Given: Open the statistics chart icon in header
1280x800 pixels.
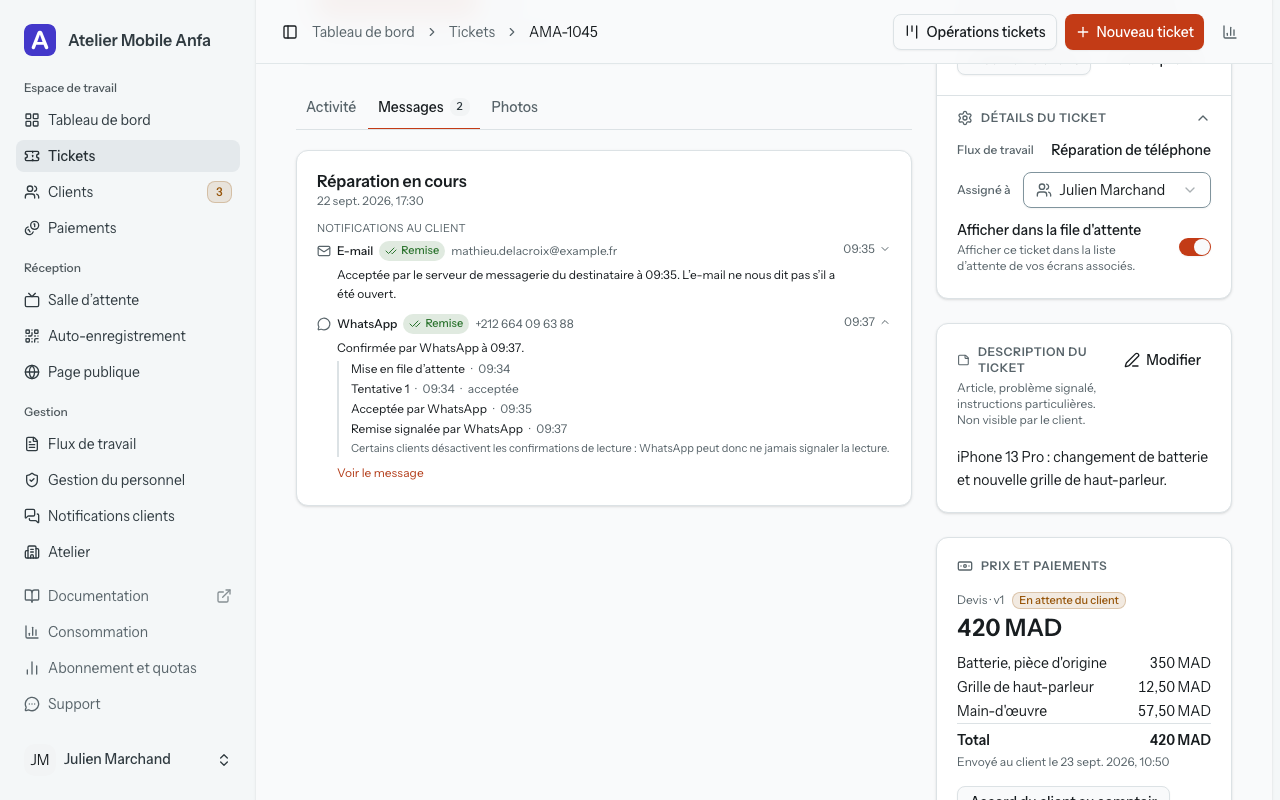Looking at the screenshot, I should 1230,32.
